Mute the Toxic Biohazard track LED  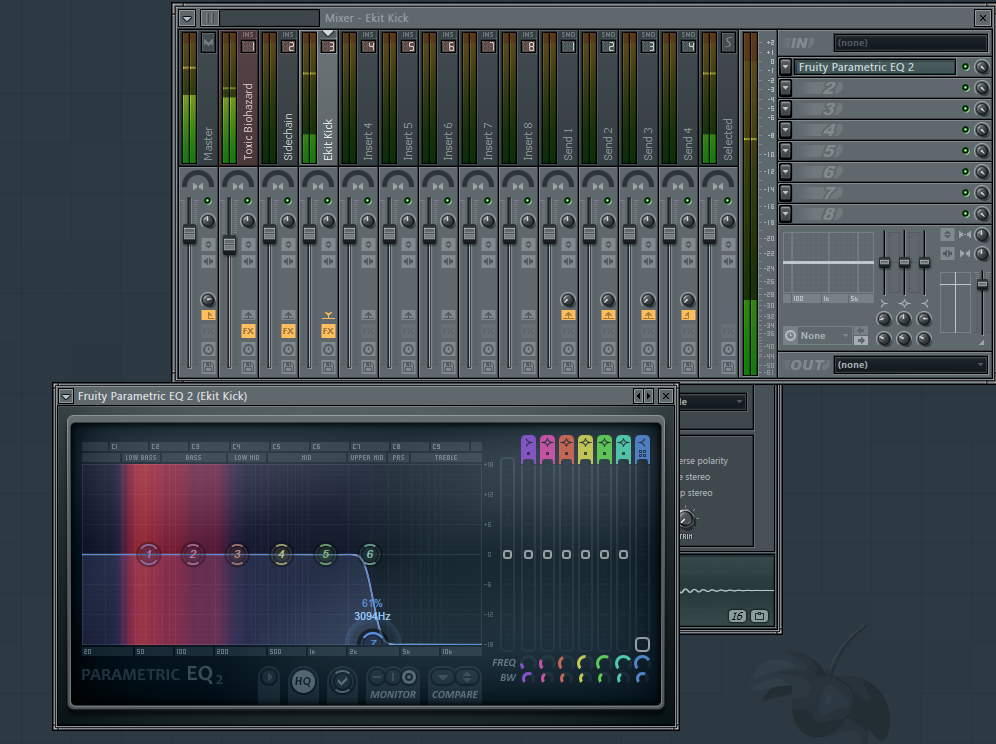click(x=248, y=201)
